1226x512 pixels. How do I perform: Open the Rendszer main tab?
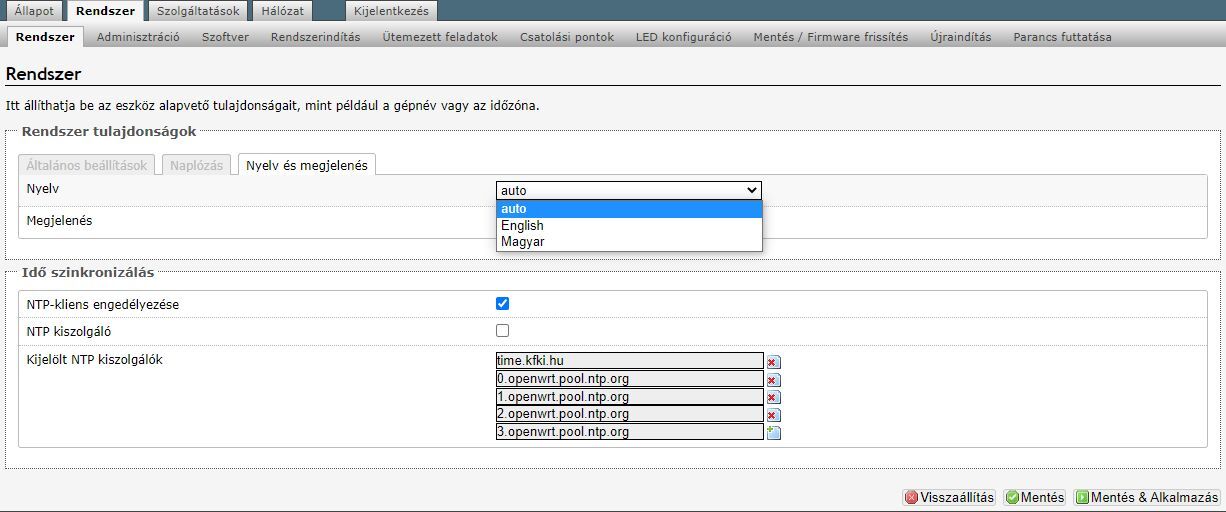[105, 11]
